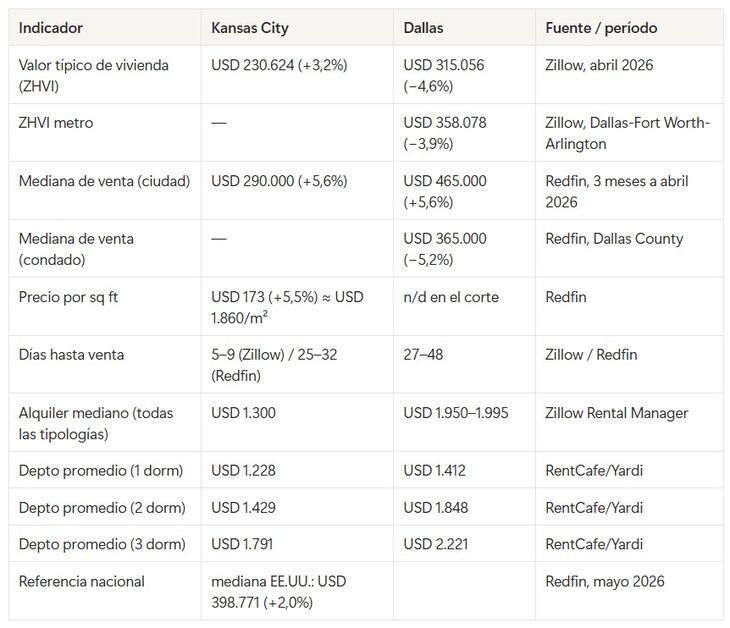Viewport: 730px width, 628px height.
Task: Click the Días hasta venta row label
Action: [x=71, y=355]
